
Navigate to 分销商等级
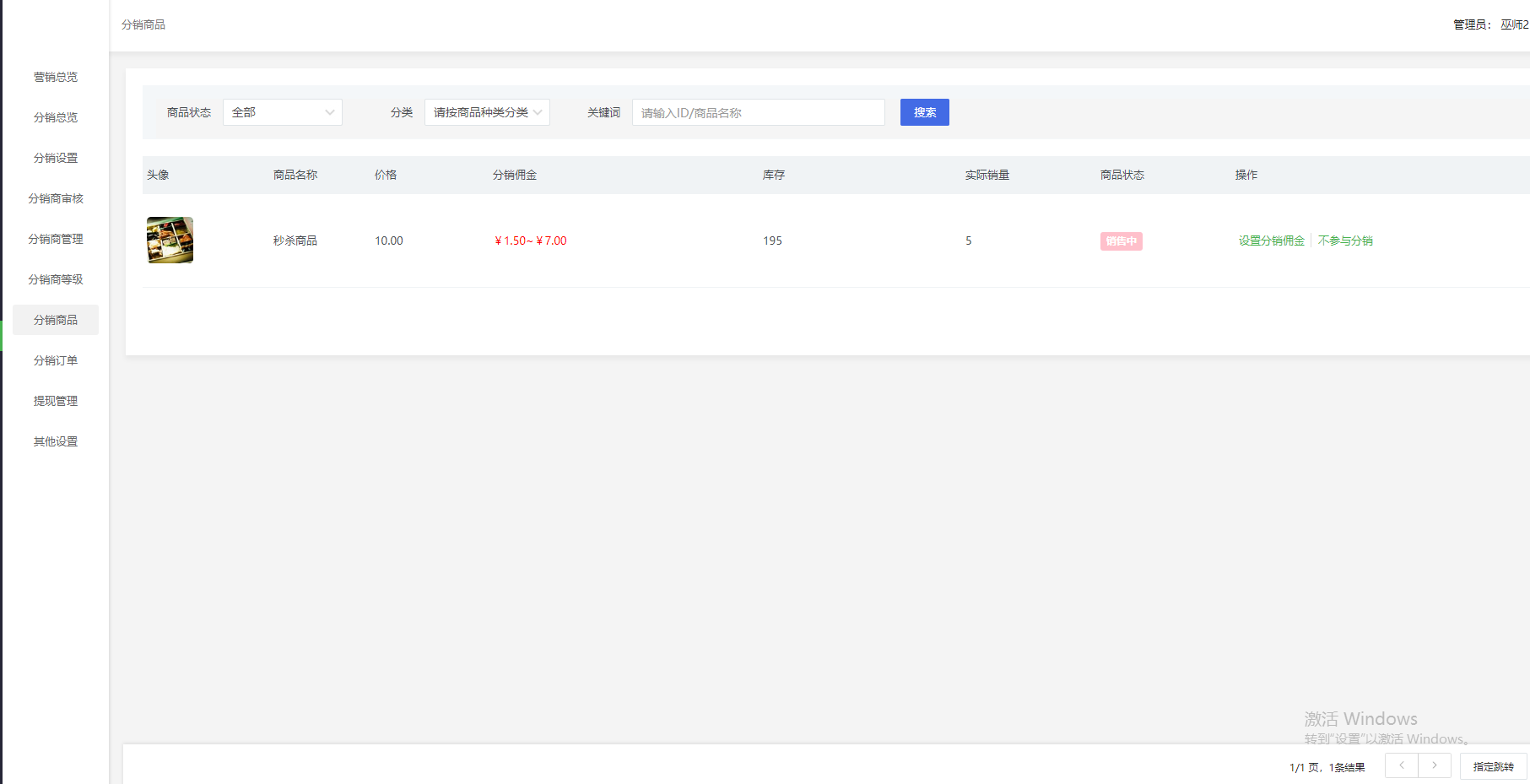click(x=56, y=279)
